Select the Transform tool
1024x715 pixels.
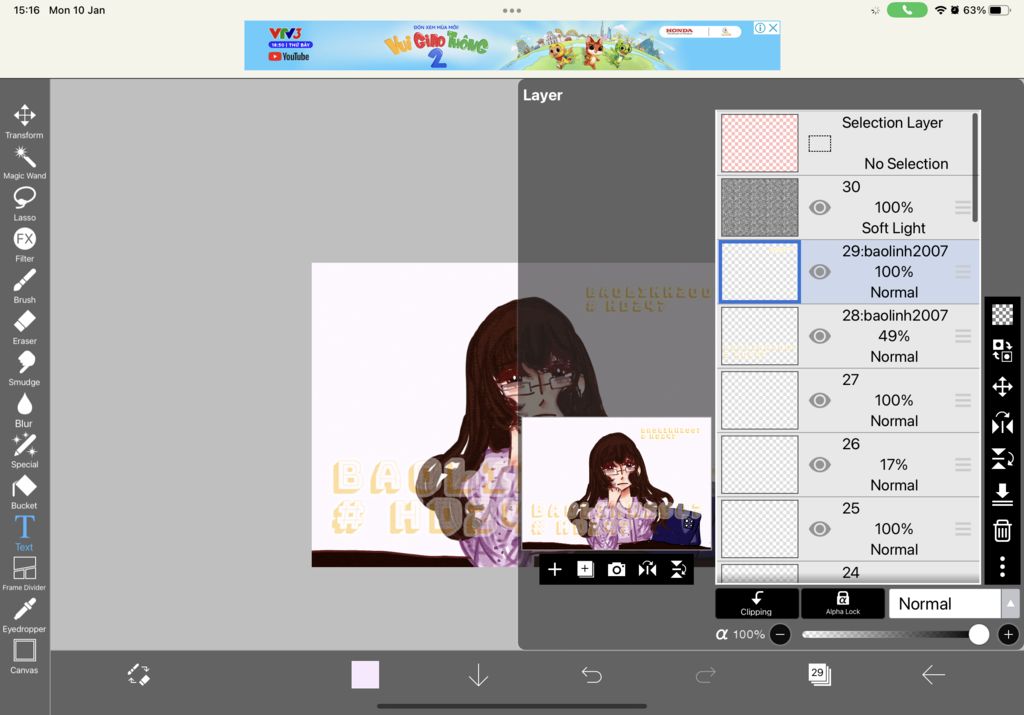click(x=24, y=121)
